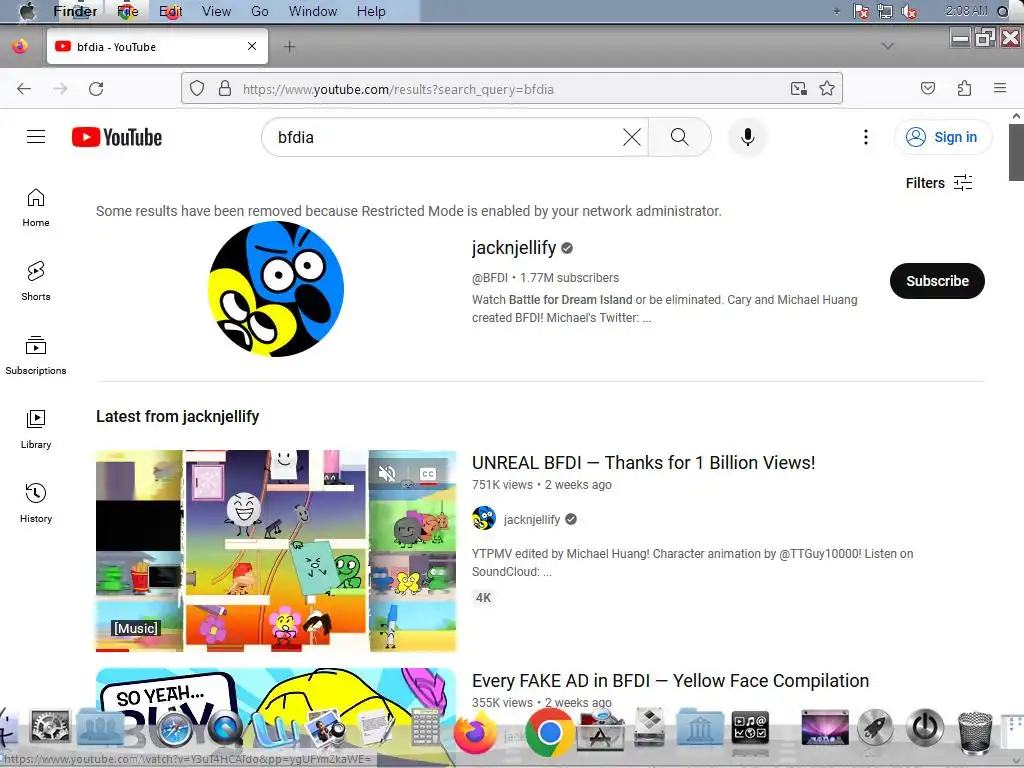Image resolution: width=1024 pixels, height=768 pixels.
Task: Go back with the browser back arrow
Action: point(24,89)
